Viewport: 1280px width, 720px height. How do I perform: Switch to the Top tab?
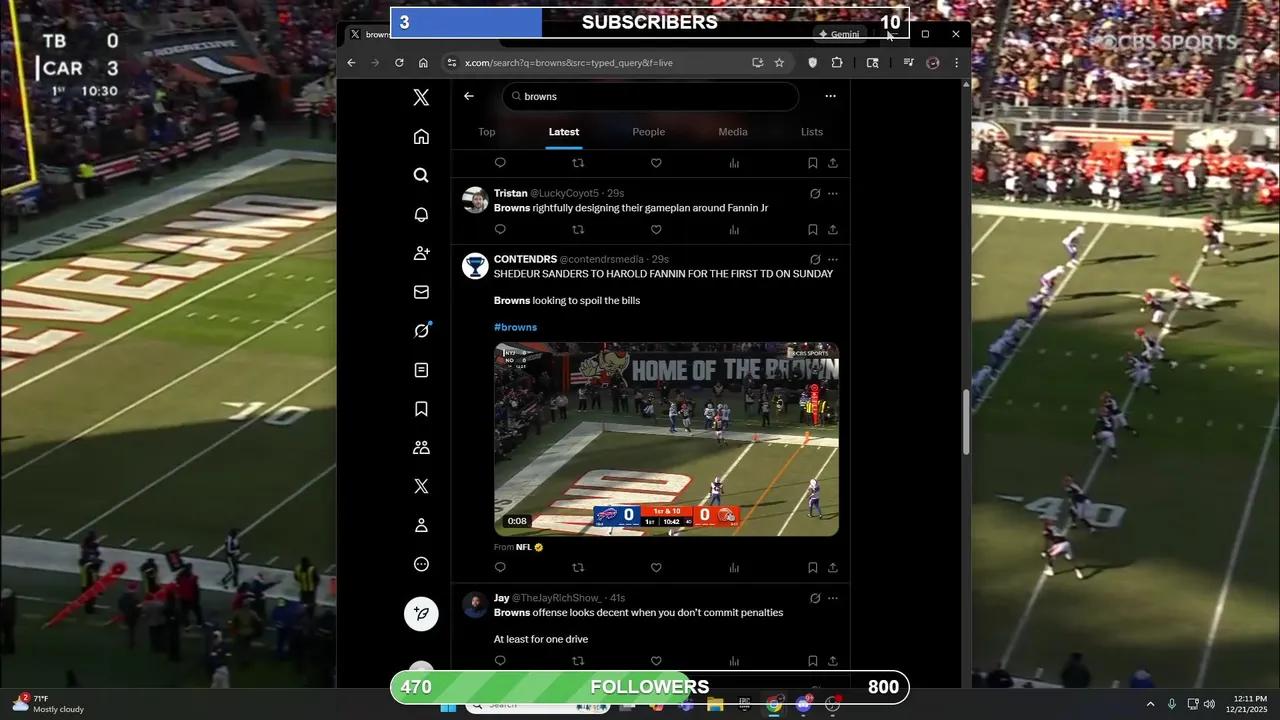pos(486,132)
